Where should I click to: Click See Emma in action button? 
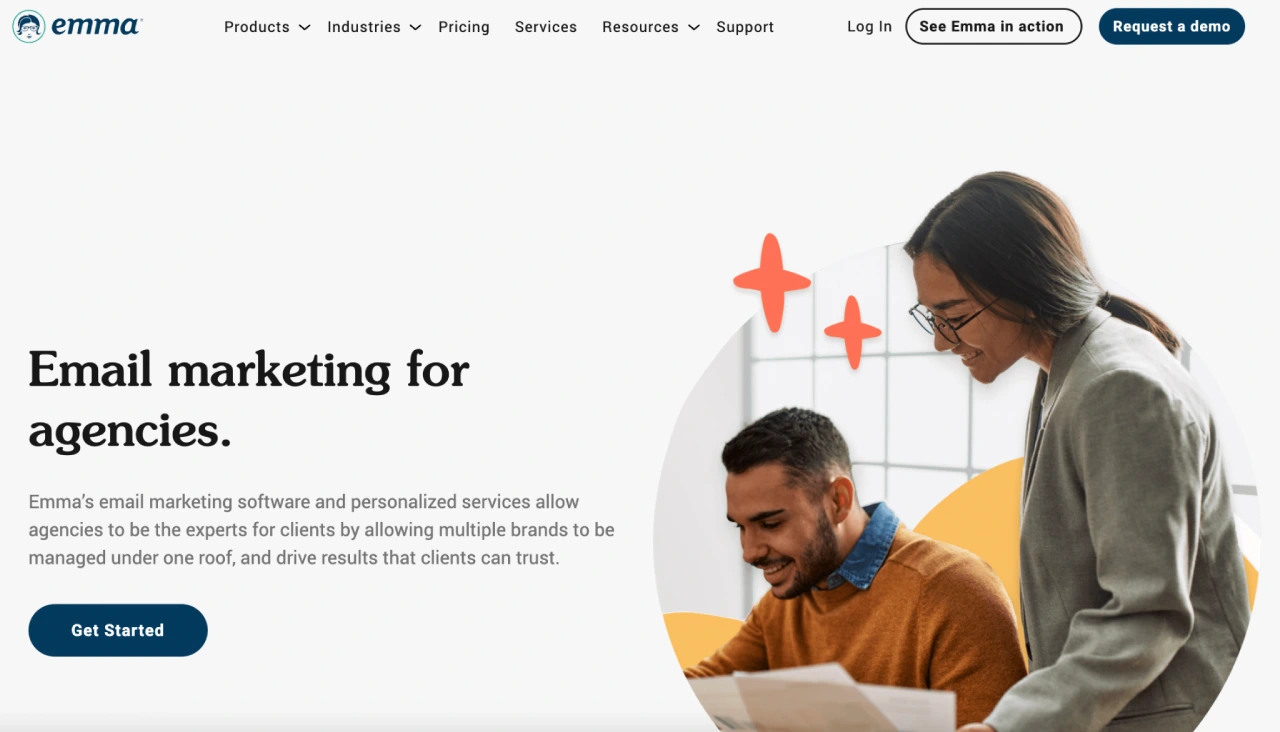993,27
